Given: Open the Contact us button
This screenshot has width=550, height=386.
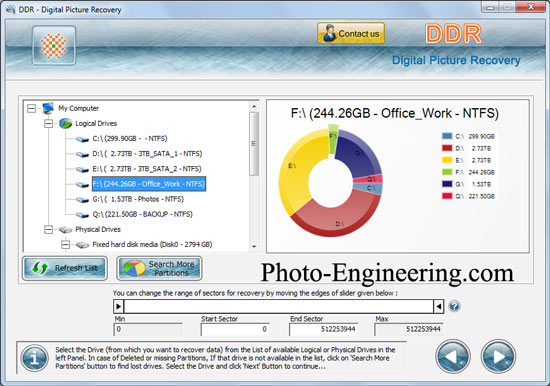Looking at the screenshot, I should 351,33.
